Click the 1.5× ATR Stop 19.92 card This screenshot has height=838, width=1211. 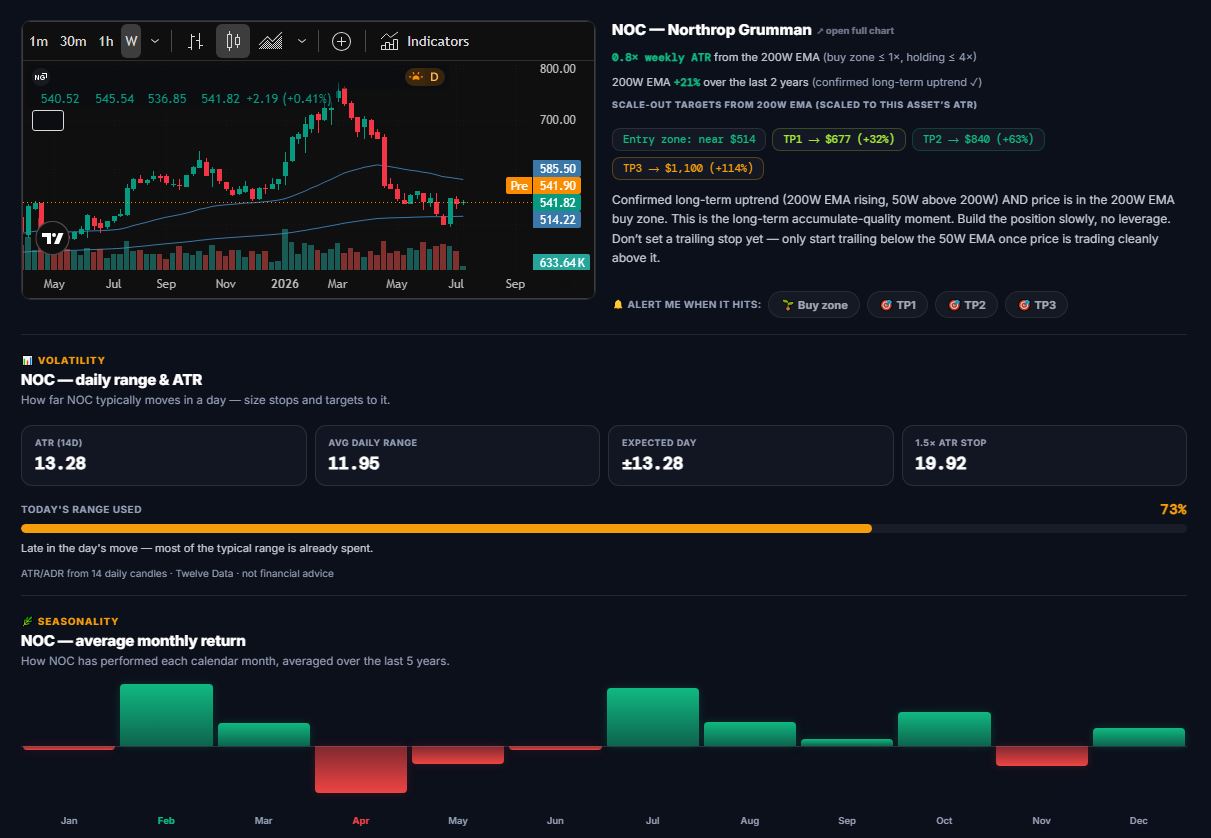1044,455
